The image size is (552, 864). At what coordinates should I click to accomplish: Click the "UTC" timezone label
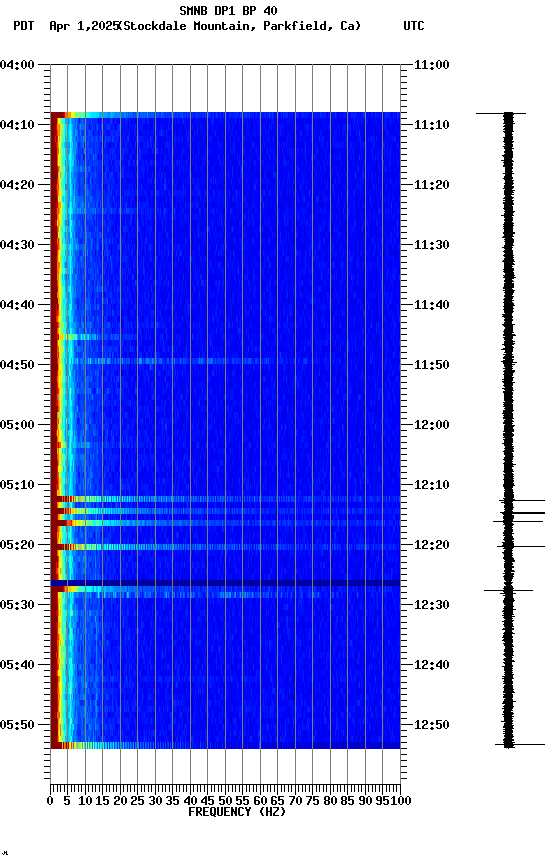tap(414, 26)
